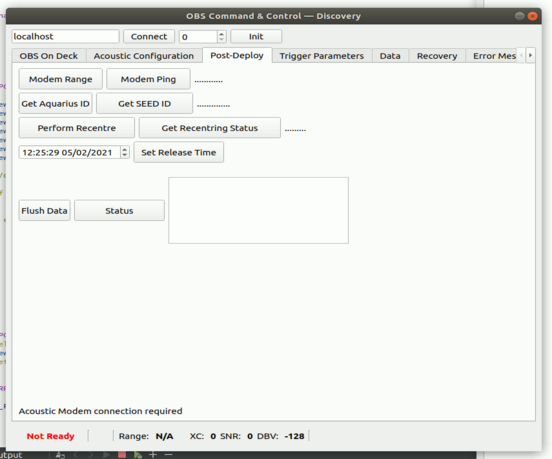Increase the modem ID spinbox value
This screenshot has width=552, height=459.
point(221,34)
